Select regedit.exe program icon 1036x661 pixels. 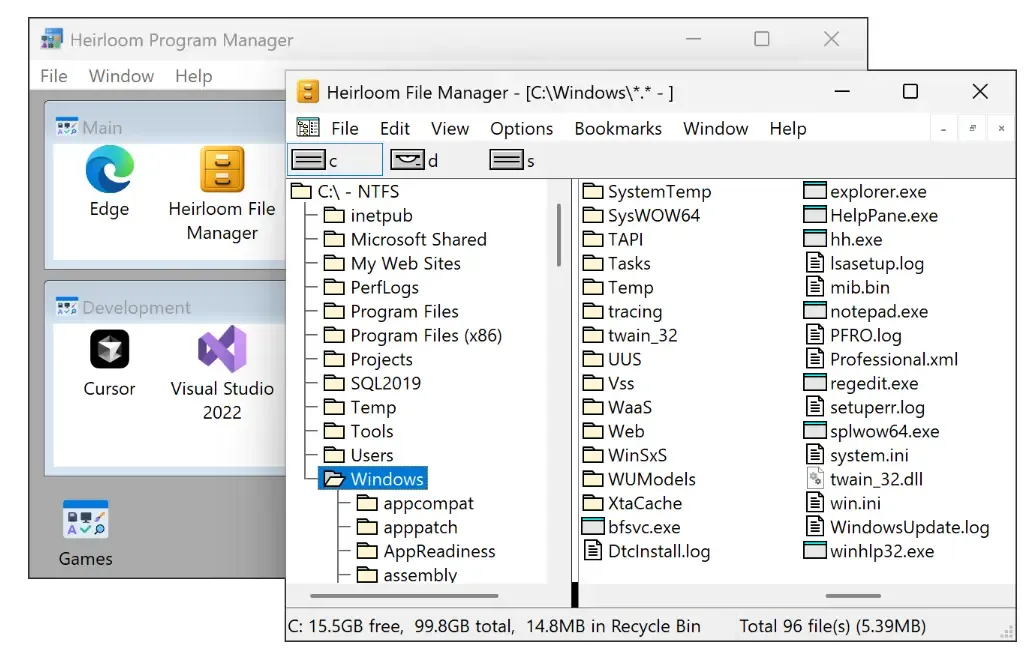coord(815,383)
